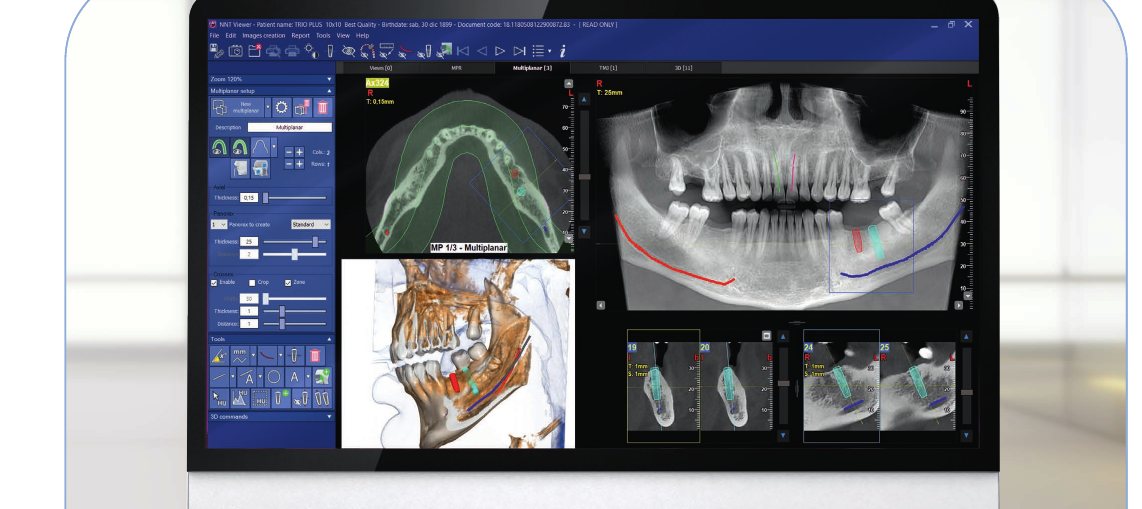1142x509 pixels.
Task: Click the Axial thickness 0,15 input field
Action: coord(249,198)
